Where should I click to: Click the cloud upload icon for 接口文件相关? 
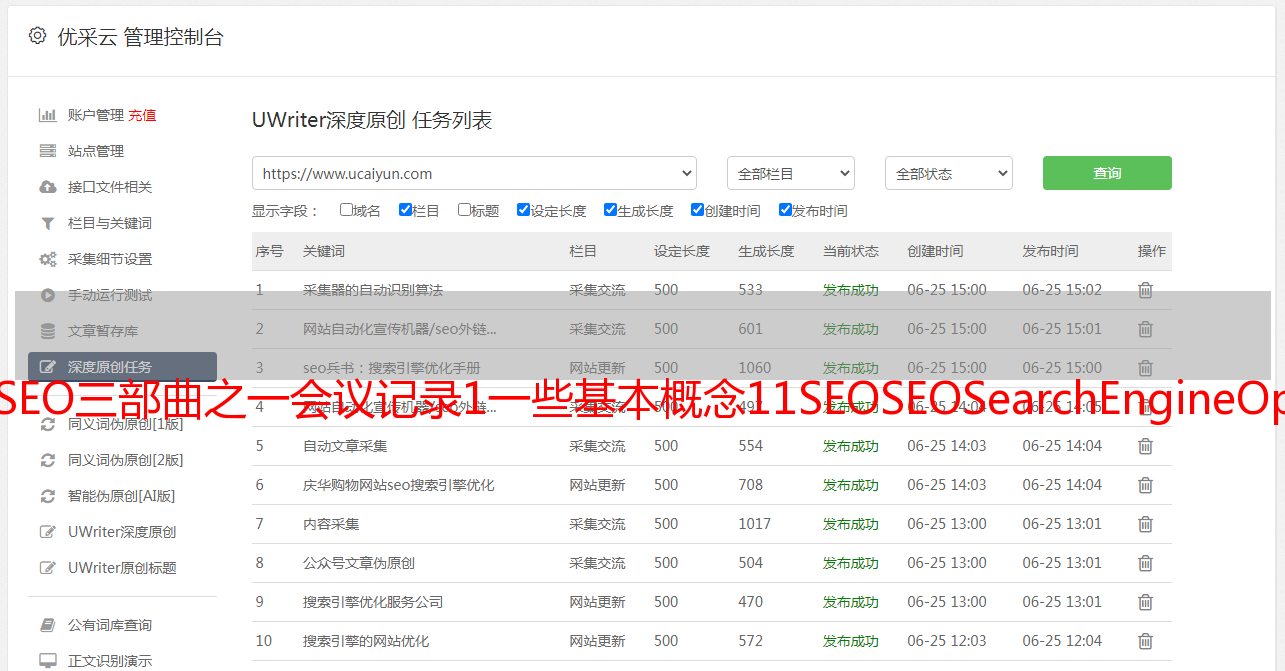(x=47, y=187)
